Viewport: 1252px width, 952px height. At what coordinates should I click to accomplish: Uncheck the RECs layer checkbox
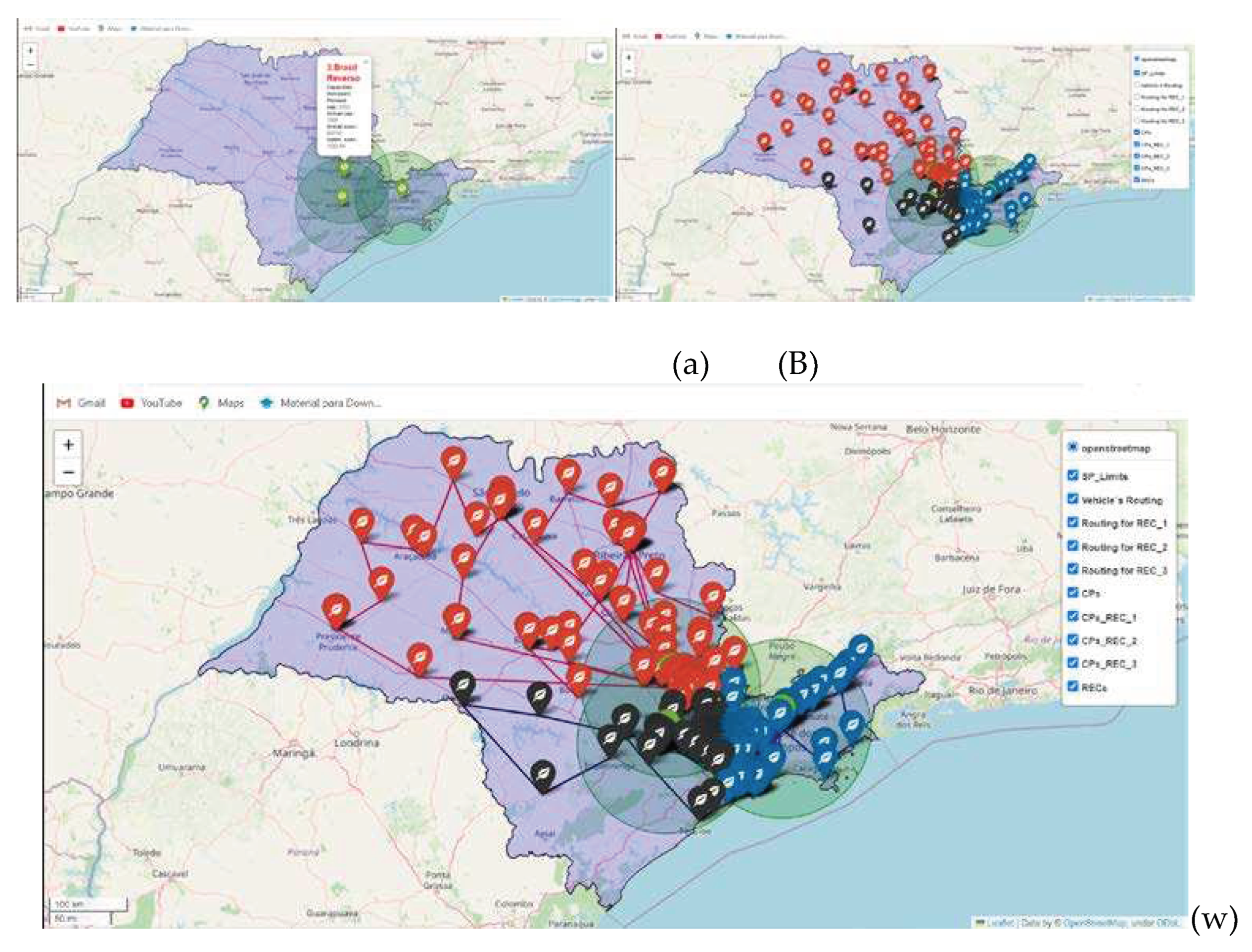1072,686
